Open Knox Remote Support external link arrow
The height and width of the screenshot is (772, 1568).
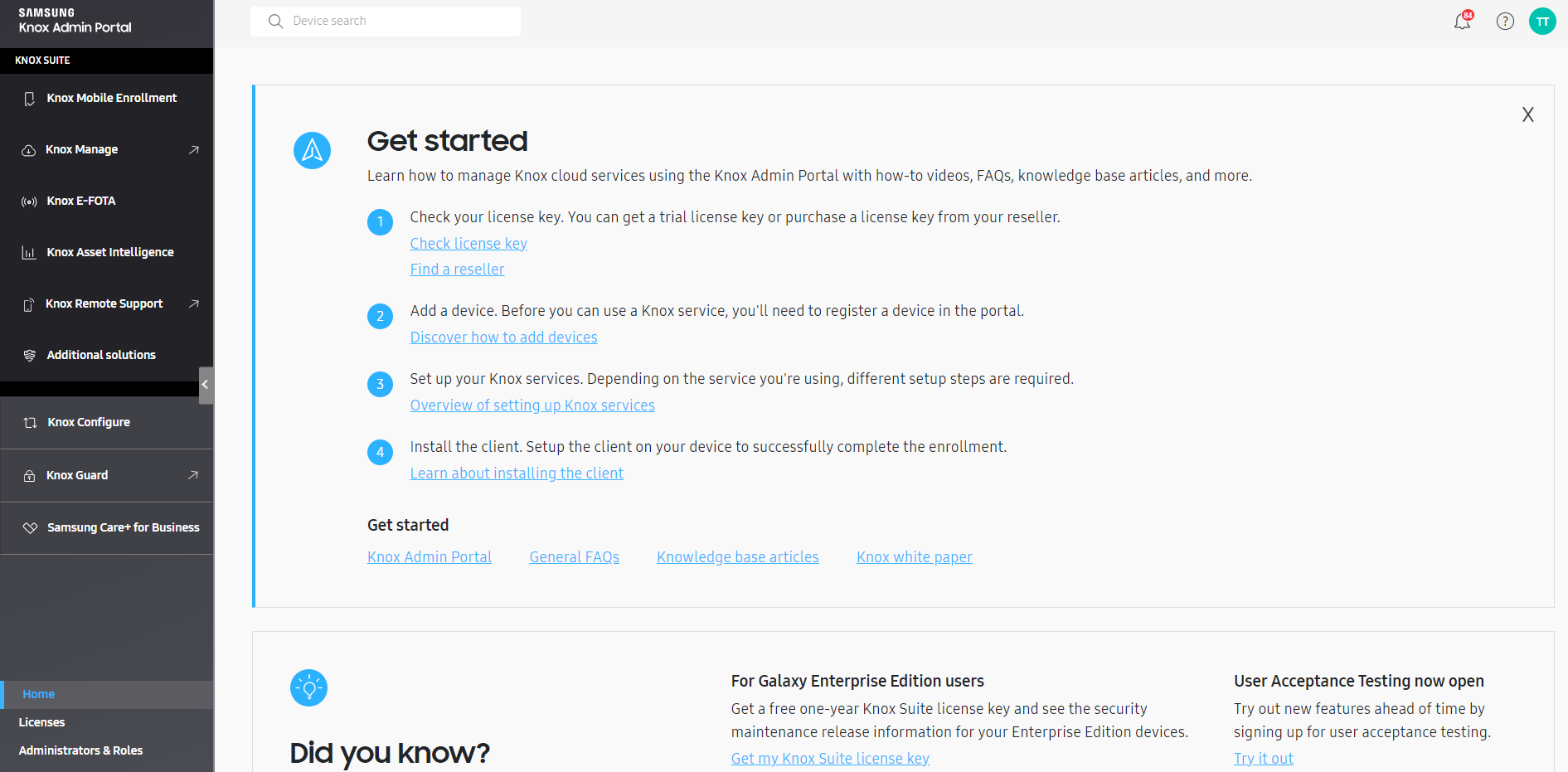tap(194, 304)
